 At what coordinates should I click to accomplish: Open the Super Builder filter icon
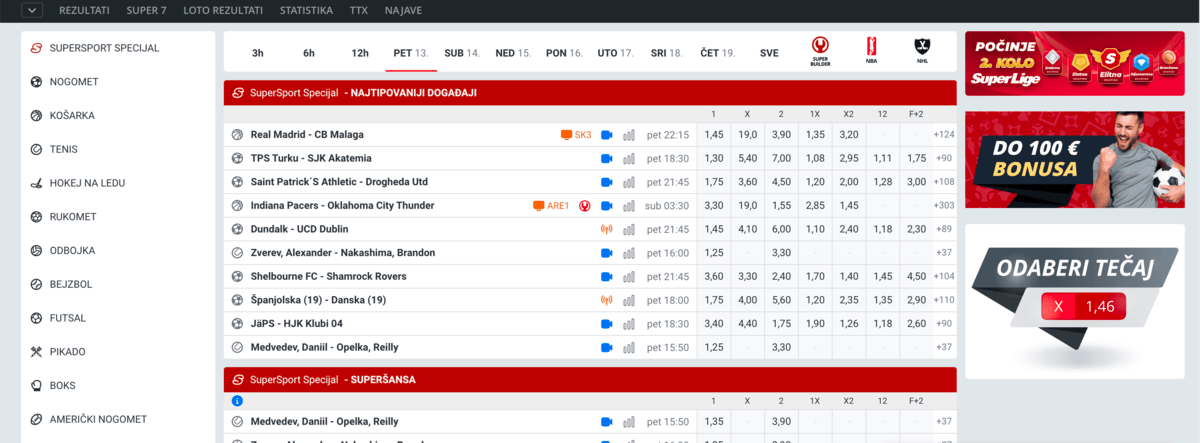821,50
